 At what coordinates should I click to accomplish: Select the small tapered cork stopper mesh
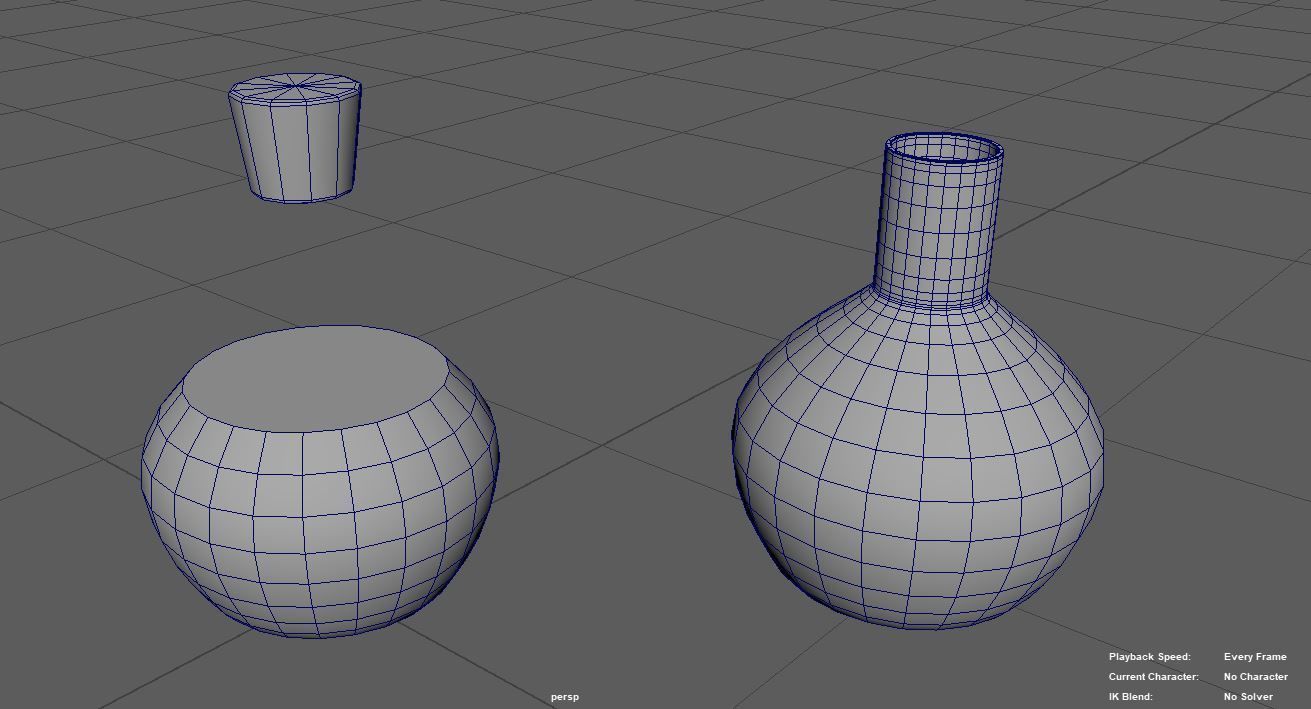295,140
